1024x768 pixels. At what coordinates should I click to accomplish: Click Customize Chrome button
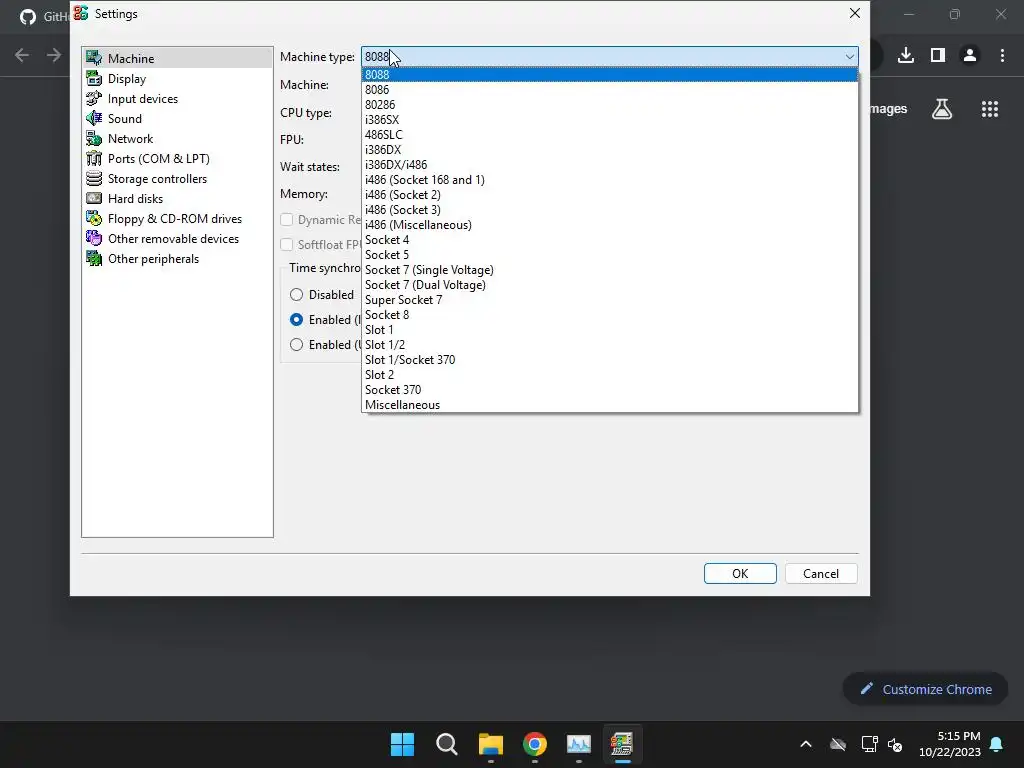tap(925, 689)
